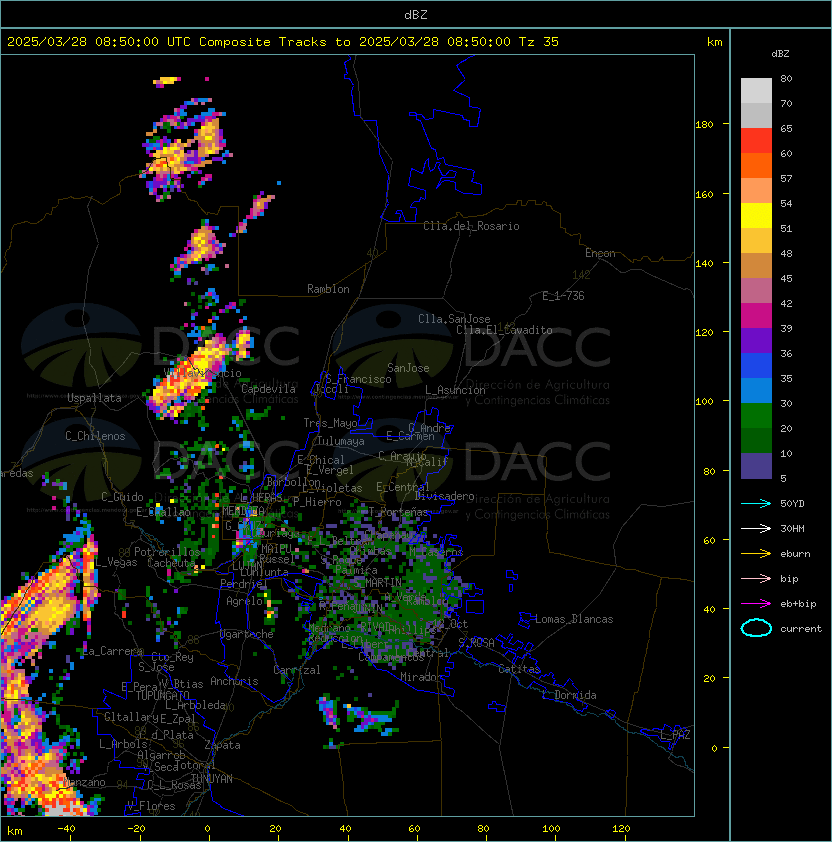Click the 'L_Asuncion' map label
Screen dimensions: 832x842
pyautogui.click(x=455, y=390)
